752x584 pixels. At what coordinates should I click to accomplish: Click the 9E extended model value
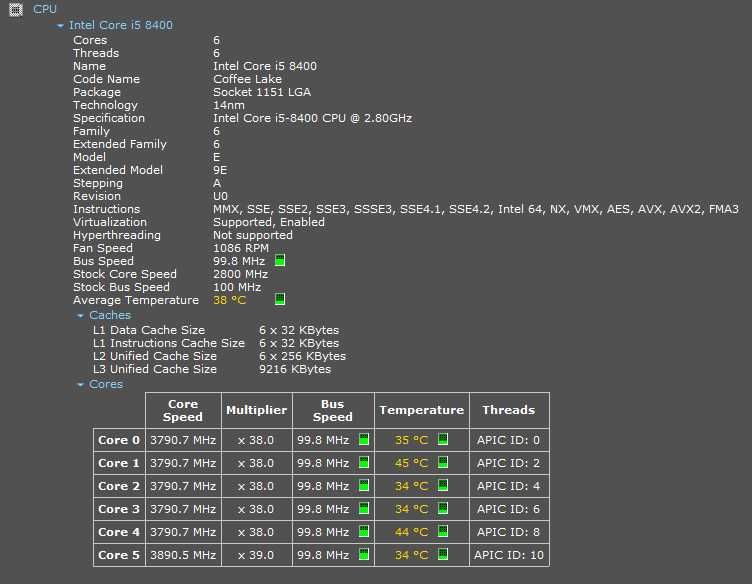click(220, 170)
